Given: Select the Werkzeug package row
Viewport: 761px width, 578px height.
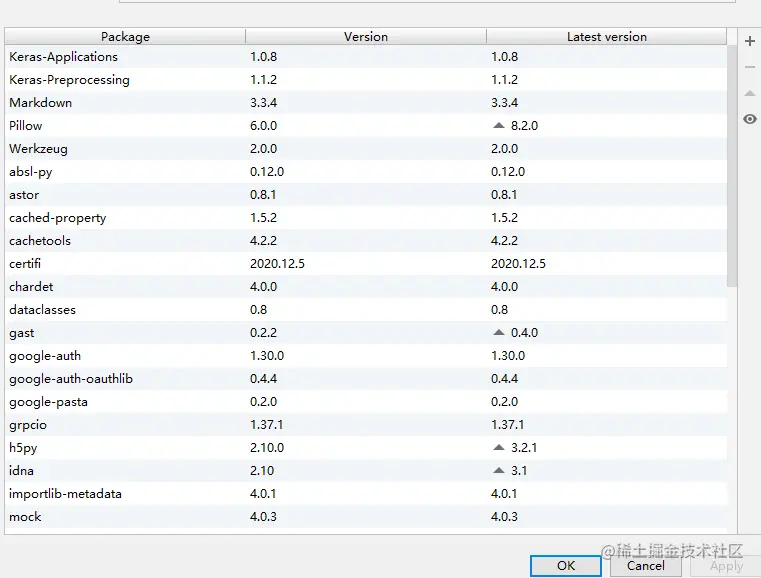Looking at the screenshot, I should tap(366, 149).
